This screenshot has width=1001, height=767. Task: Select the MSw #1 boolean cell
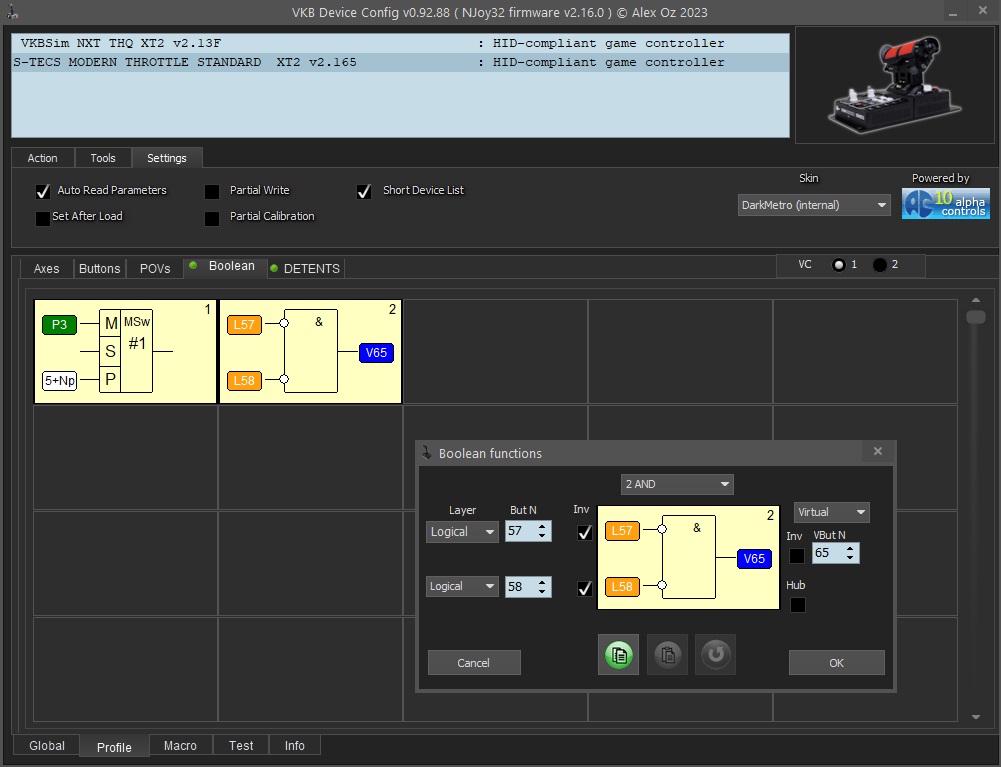click(125, 351)
